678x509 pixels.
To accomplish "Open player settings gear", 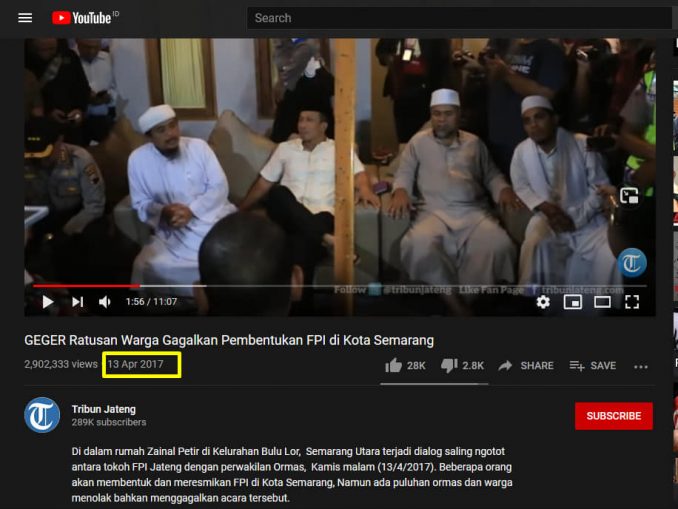I will pyautogui.click(x=543, y=302).
